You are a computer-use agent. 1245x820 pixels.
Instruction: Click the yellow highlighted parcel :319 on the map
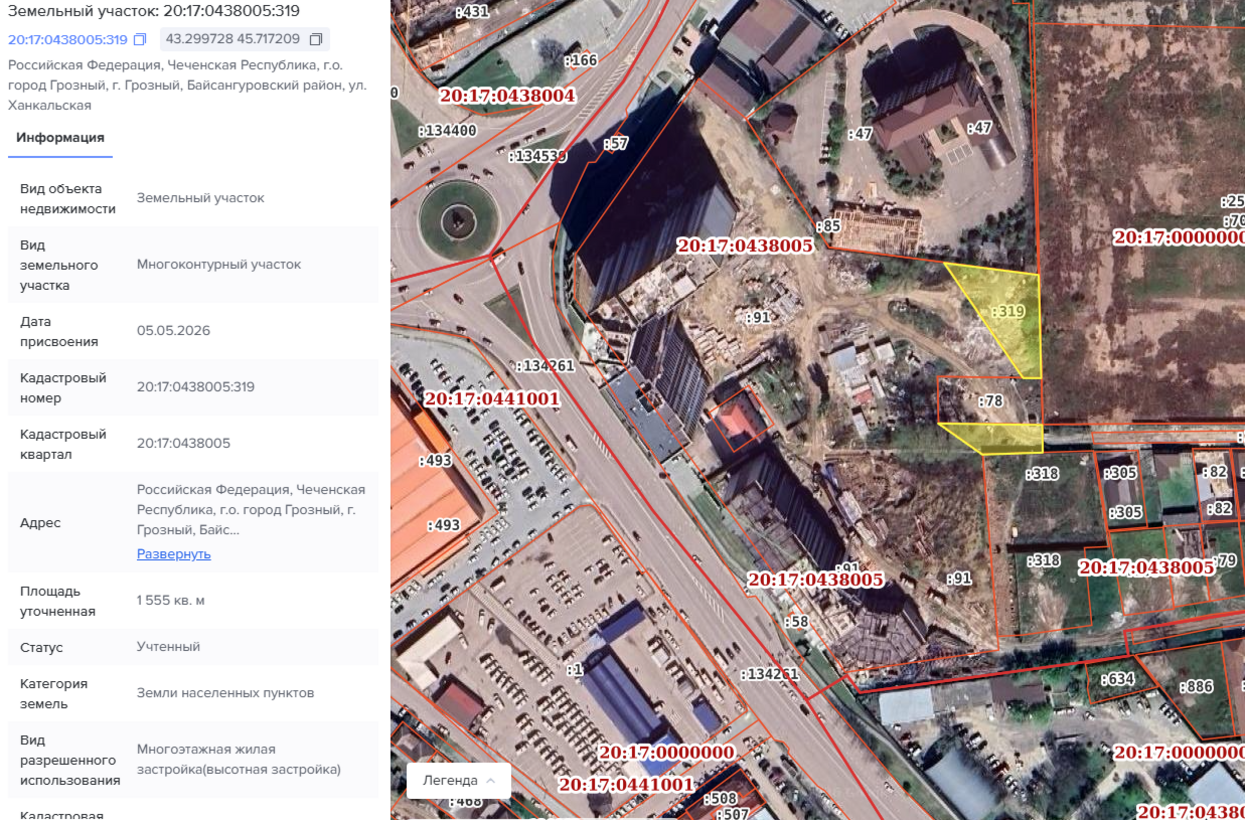point(1008,312)
